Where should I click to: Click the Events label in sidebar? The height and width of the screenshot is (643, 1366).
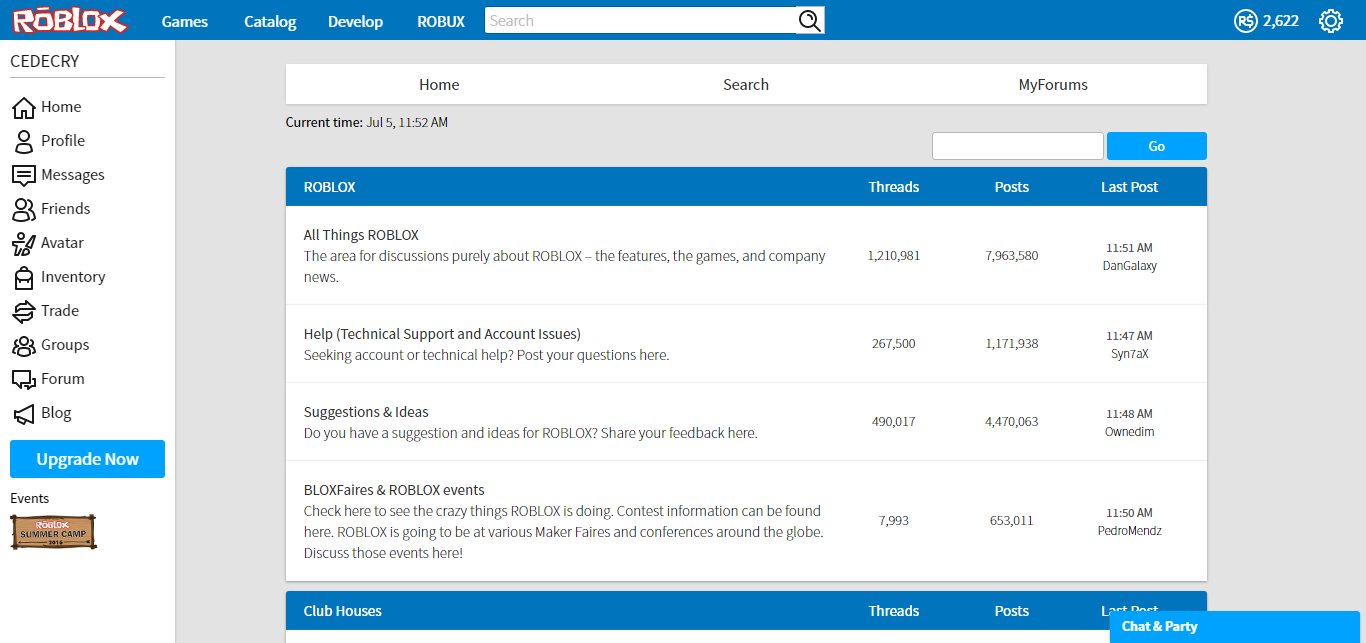pos(30,498)
